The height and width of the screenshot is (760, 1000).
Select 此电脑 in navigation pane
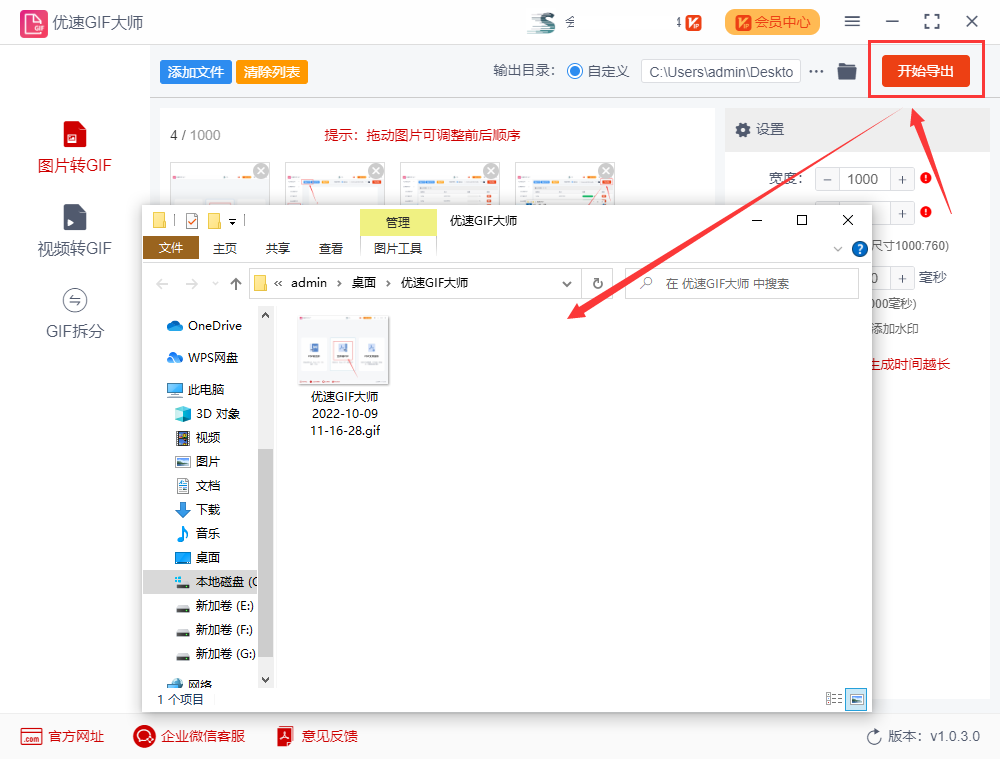195,390
